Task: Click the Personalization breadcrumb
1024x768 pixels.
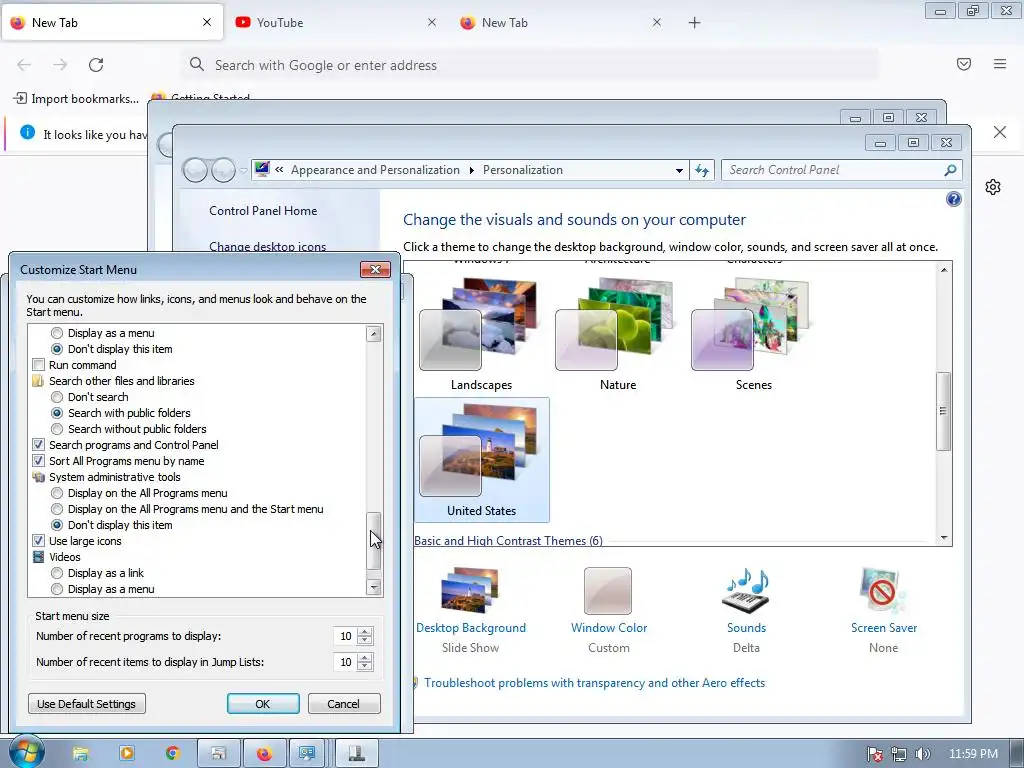Action: click(x=522, y=170)
